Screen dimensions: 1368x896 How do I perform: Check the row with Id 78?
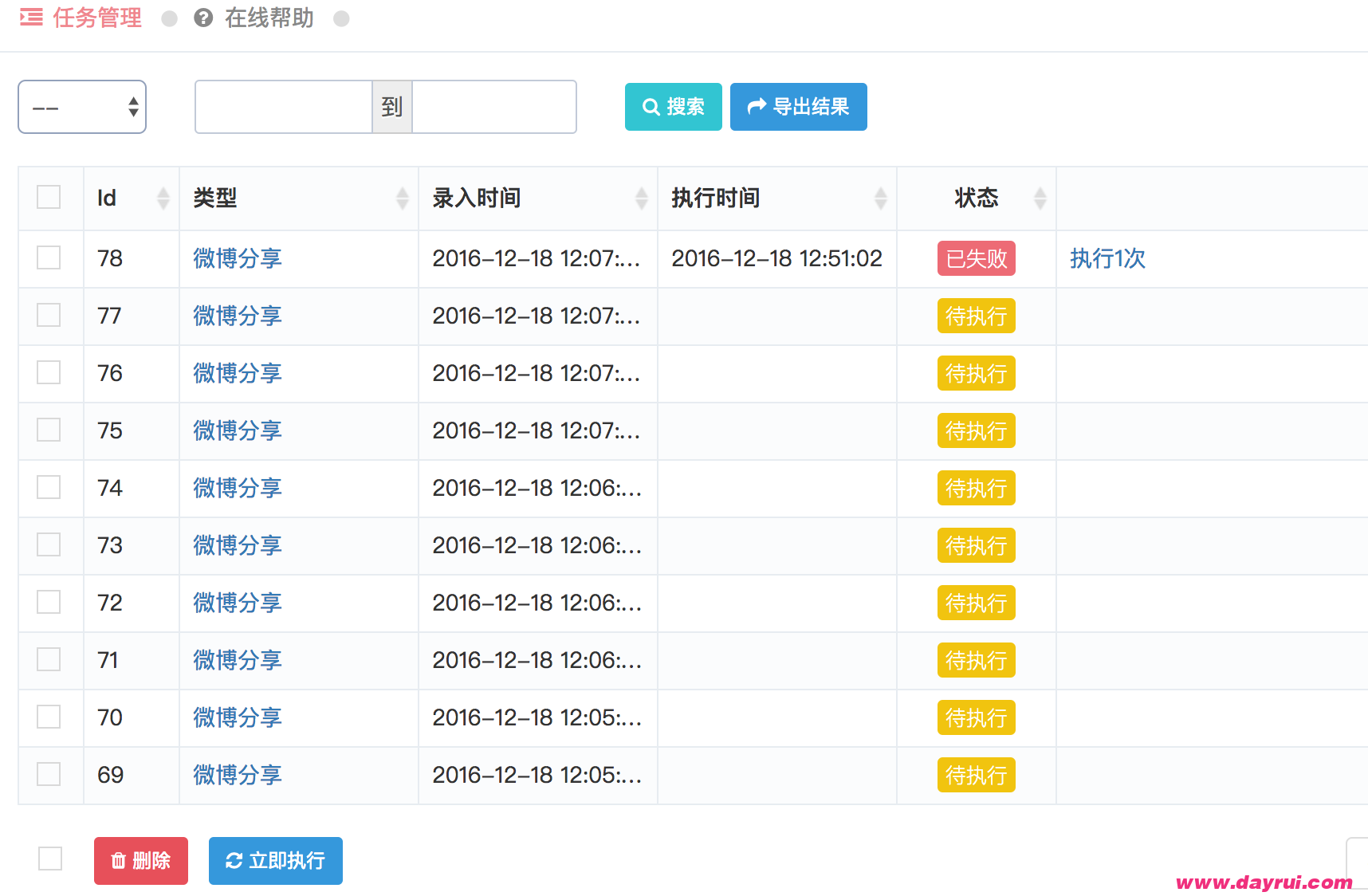[x=49, y=257]
